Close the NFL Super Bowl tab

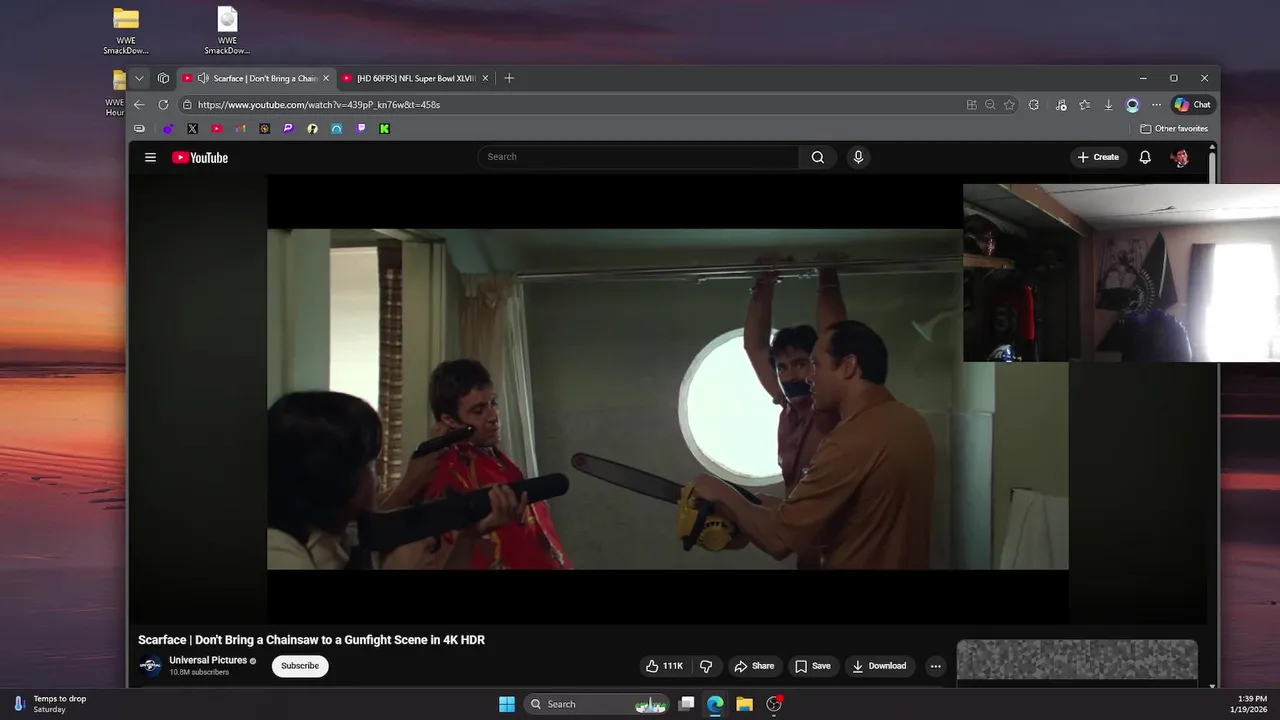tap(485, 78)
